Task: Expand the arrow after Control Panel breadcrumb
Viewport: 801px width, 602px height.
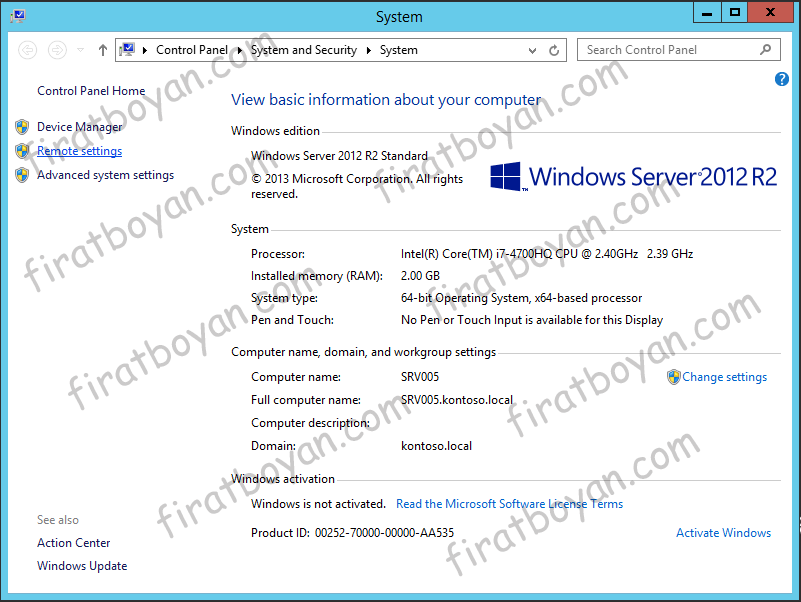Action: coord(240,50)
